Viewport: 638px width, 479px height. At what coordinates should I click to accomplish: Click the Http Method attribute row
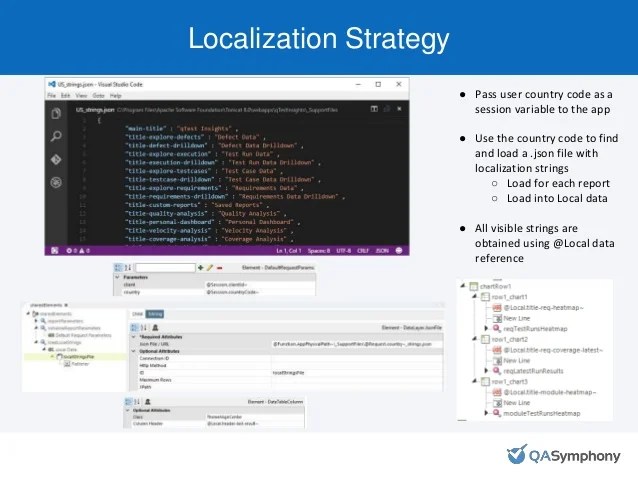click(x=286, y=365)
